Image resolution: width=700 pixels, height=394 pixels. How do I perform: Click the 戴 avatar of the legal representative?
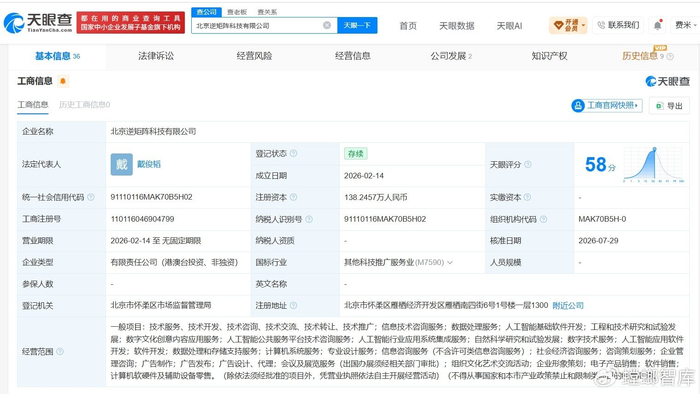[121, 164]
